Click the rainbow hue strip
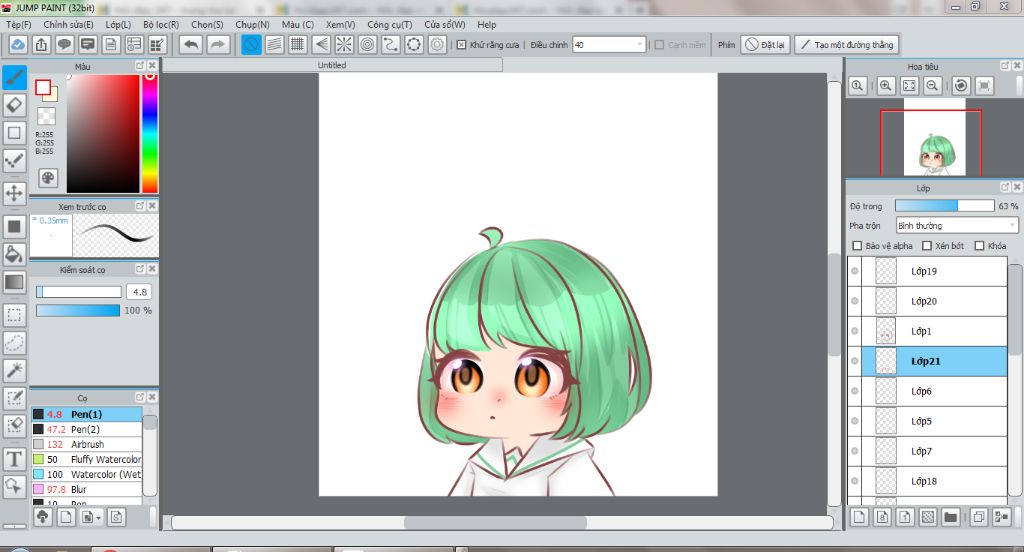 pyautogui.click(x=150, y=133)
